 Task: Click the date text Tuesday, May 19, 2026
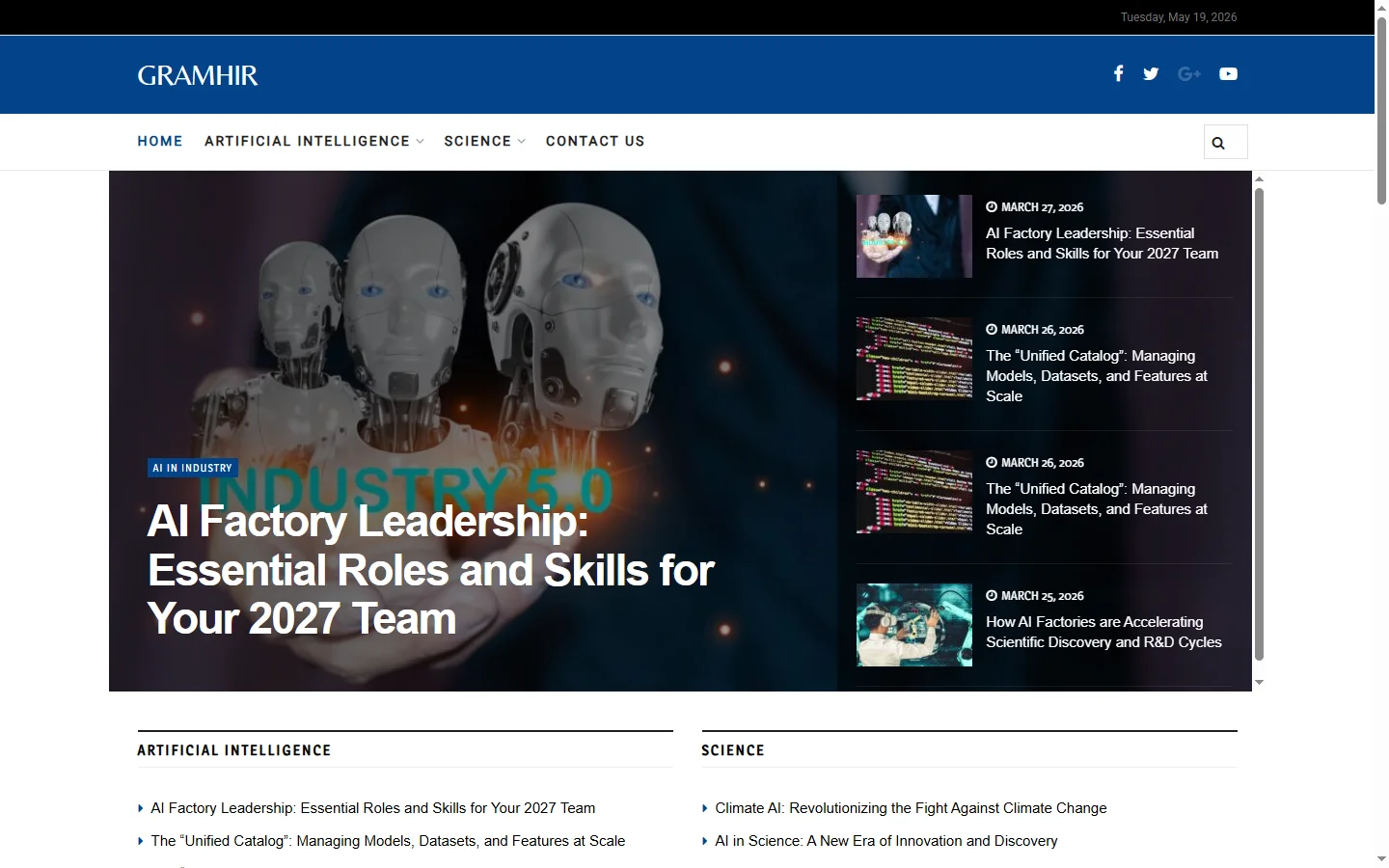pyautogui.click(x=1179, y=17)
